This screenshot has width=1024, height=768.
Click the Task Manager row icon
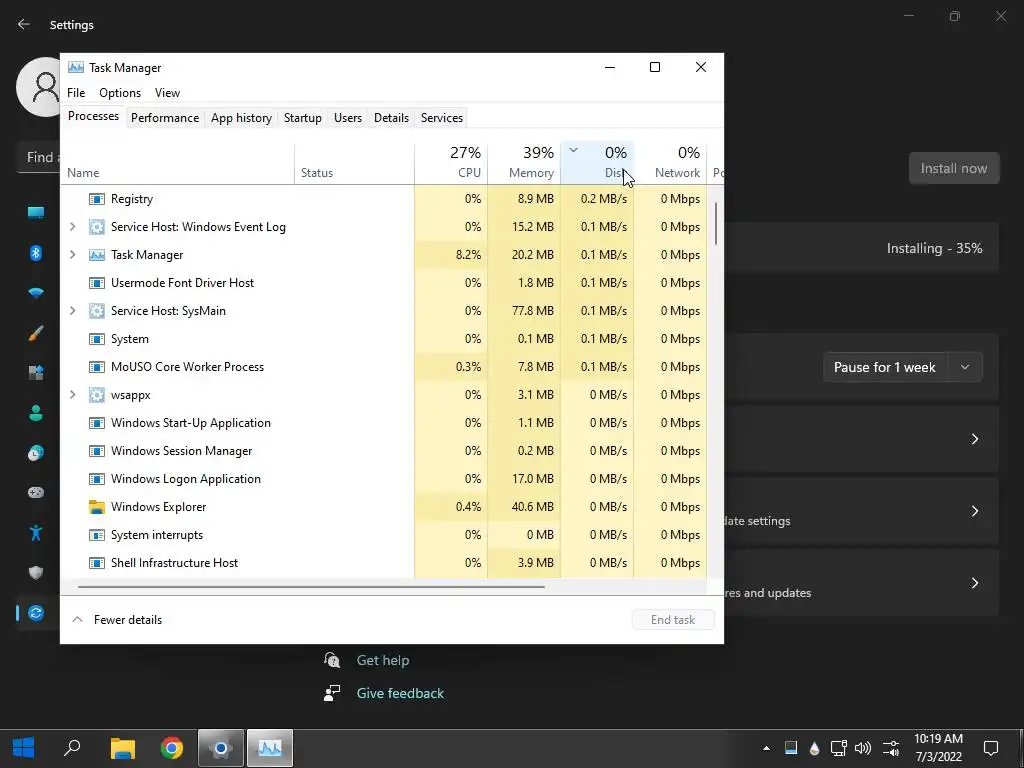coord(97,255)
